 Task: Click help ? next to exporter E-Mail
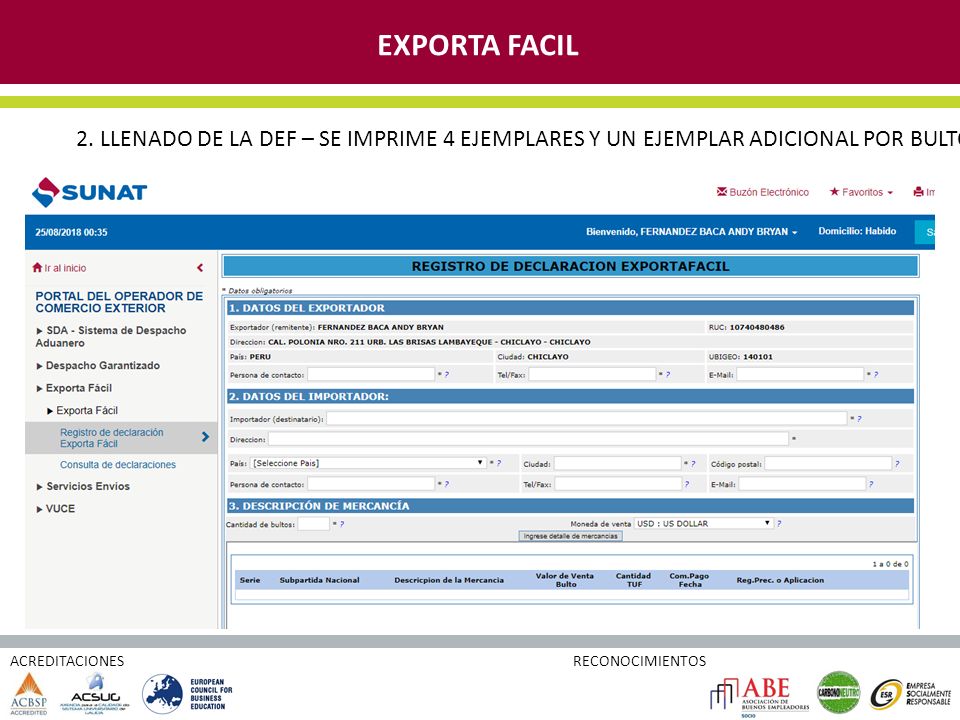[876, 375]
